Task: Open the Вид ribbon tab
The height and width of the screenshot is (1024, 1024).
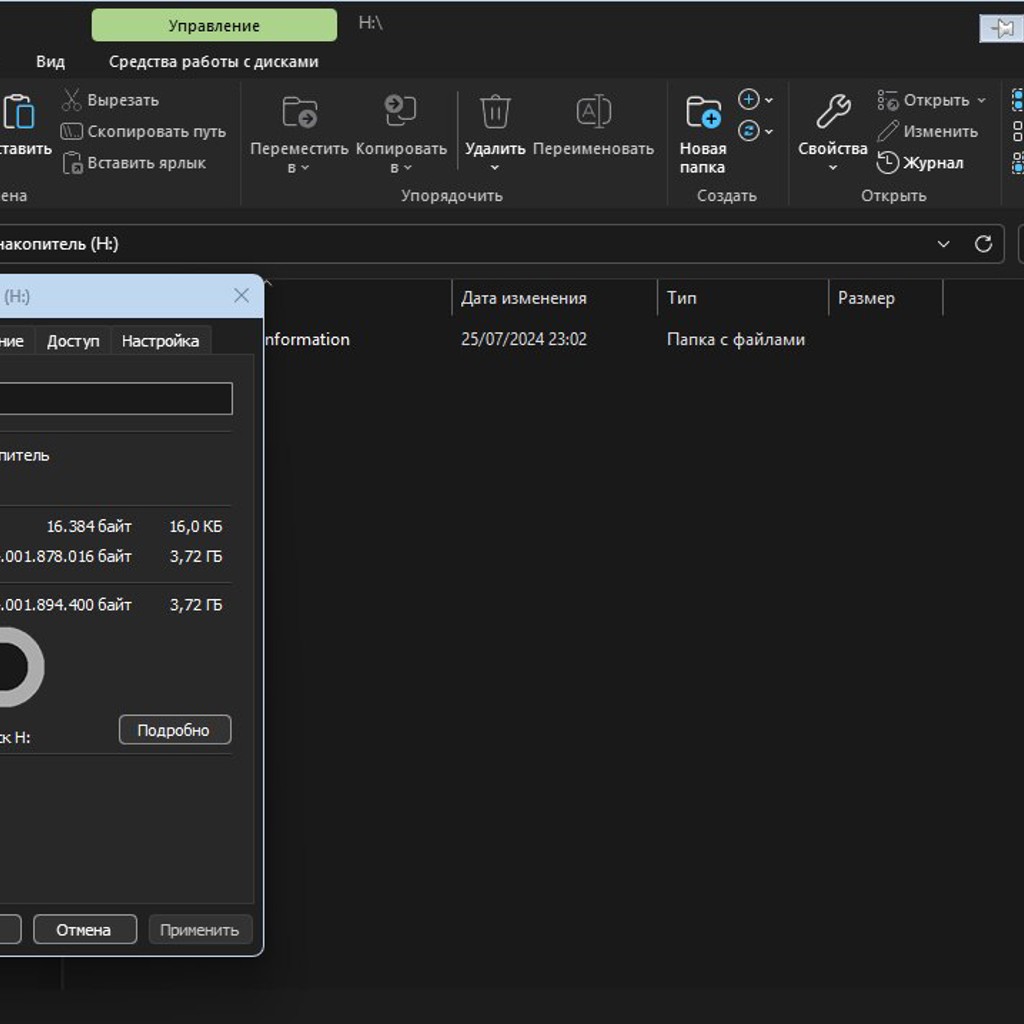Action: (x=50, y=61)
